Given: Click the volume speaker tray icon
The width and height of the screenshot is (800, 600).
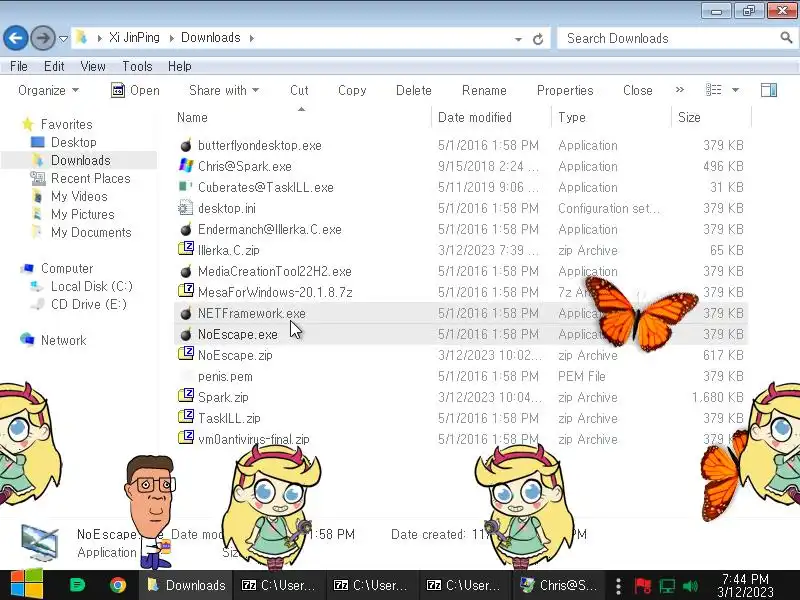Looking at the screenshot, I should (x=690, y=586).
